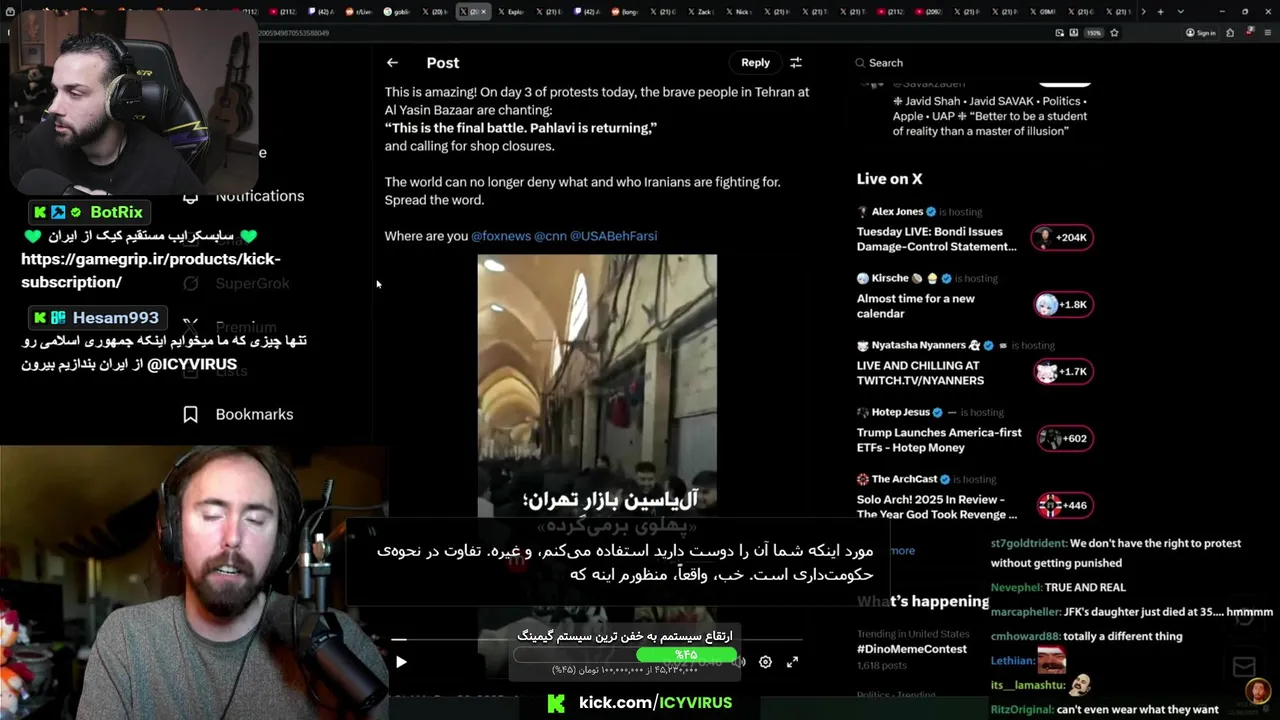
Task: Seek on the video progress bar
Action: (x=596, y=639)
